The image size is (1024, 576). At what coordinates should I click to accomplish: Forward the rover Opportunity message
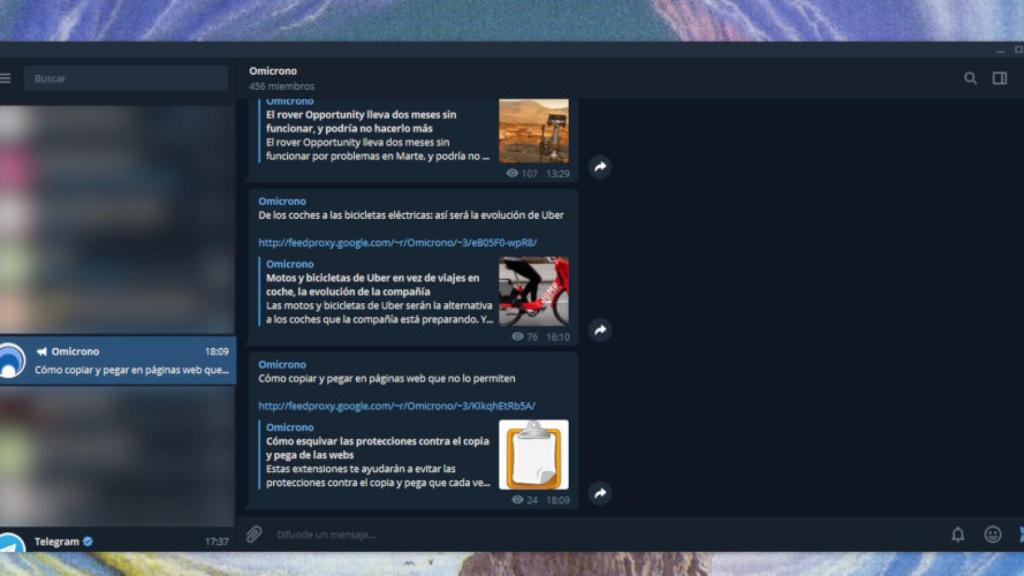[599, 167]
